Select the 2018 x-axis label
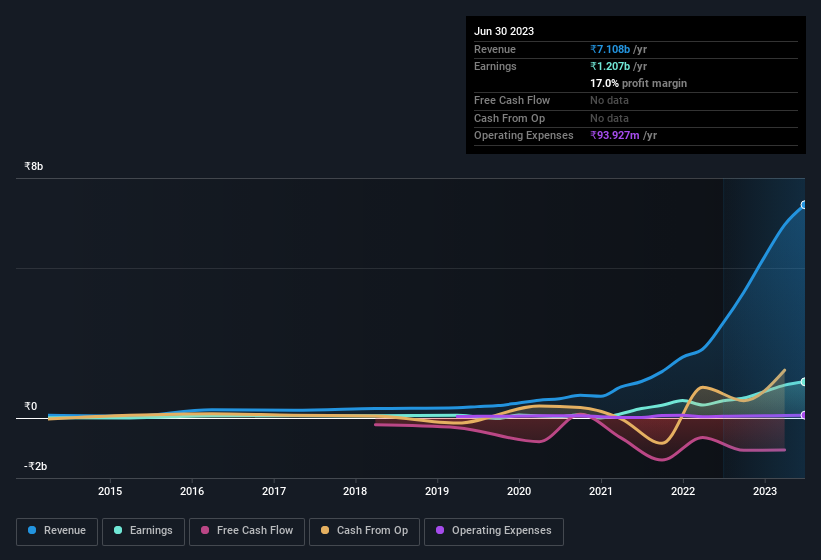Viewport: 821px width, 560px height. point(355,491)
